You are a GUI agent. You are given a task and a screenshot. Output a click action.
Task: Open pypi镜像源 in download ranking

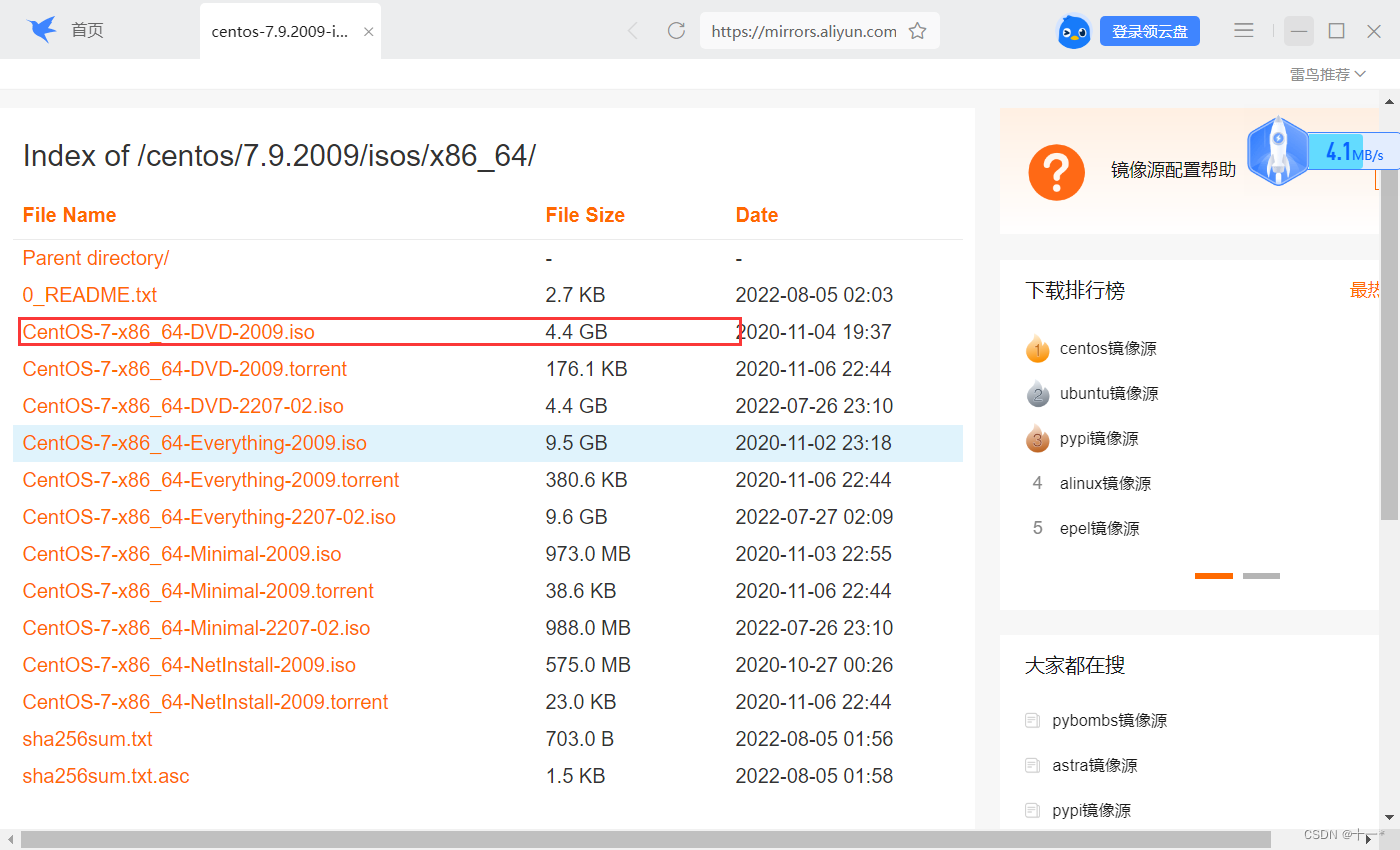coord(1099,439)
